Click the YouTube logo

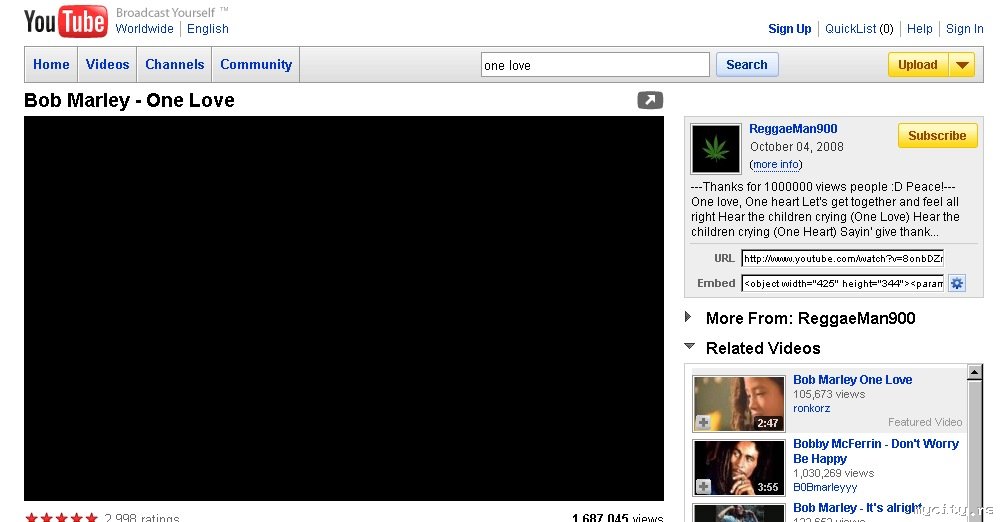point(65,20)
